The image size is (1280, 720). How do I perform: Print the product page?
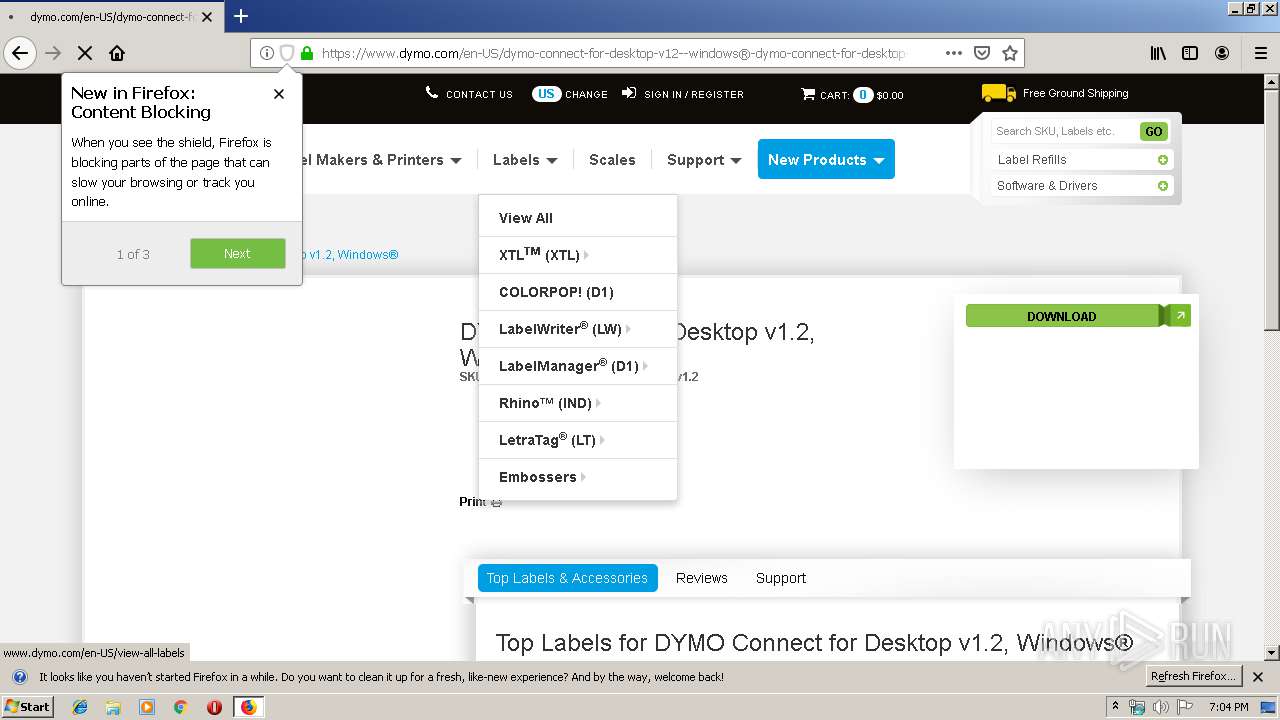[x=480, y=502]
